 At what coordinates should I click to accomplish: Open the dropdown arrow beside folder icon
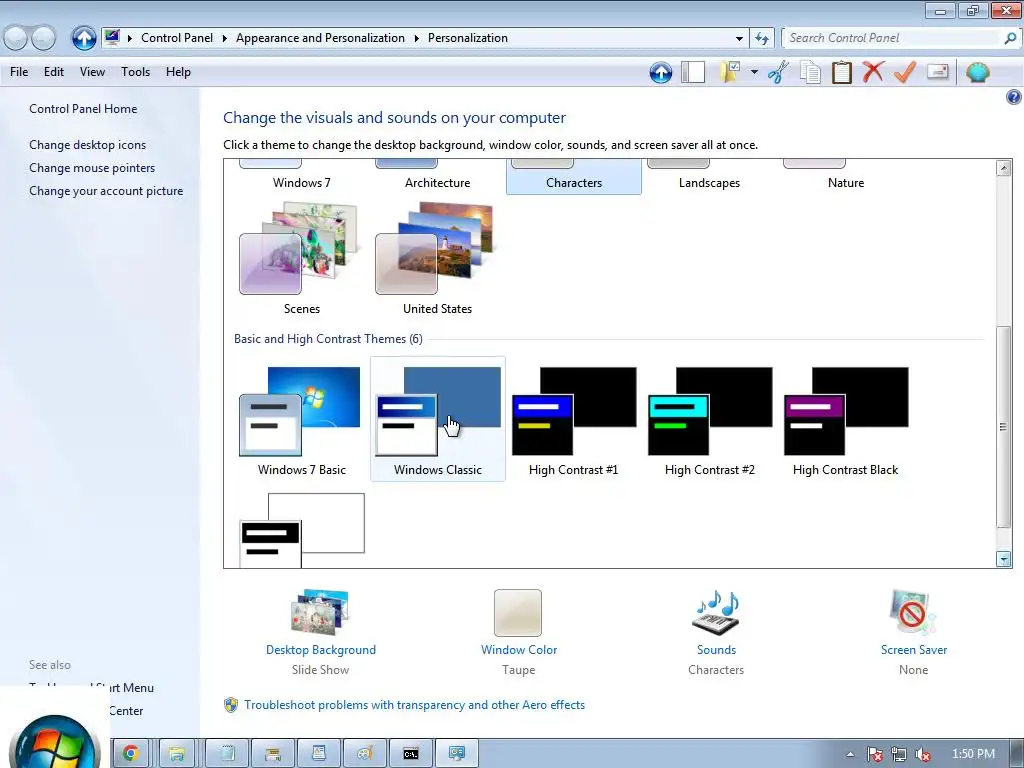pos(754,72)
